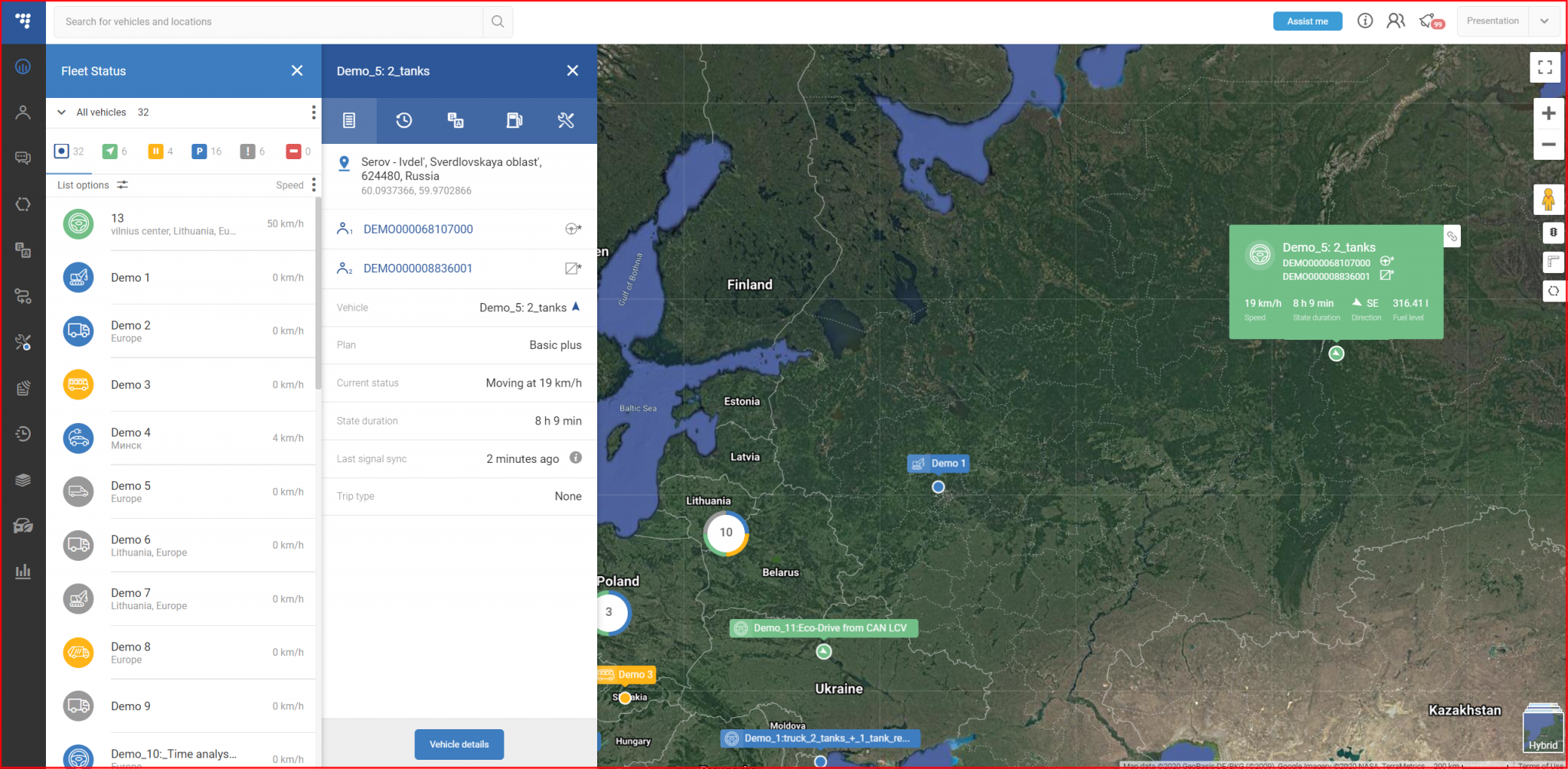Filter vehicles by moving status

pos(110,152)
